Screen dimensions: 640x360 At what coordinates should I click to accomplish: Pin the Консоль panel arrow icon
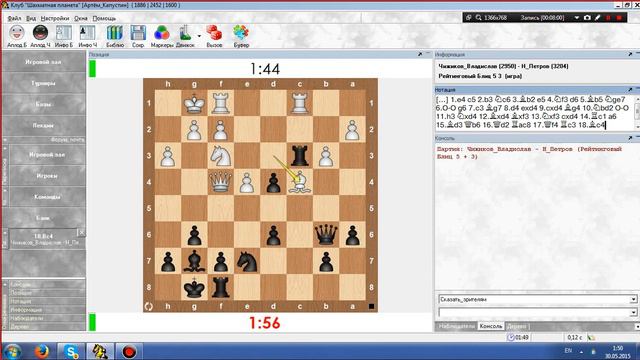tap(630, 138)
